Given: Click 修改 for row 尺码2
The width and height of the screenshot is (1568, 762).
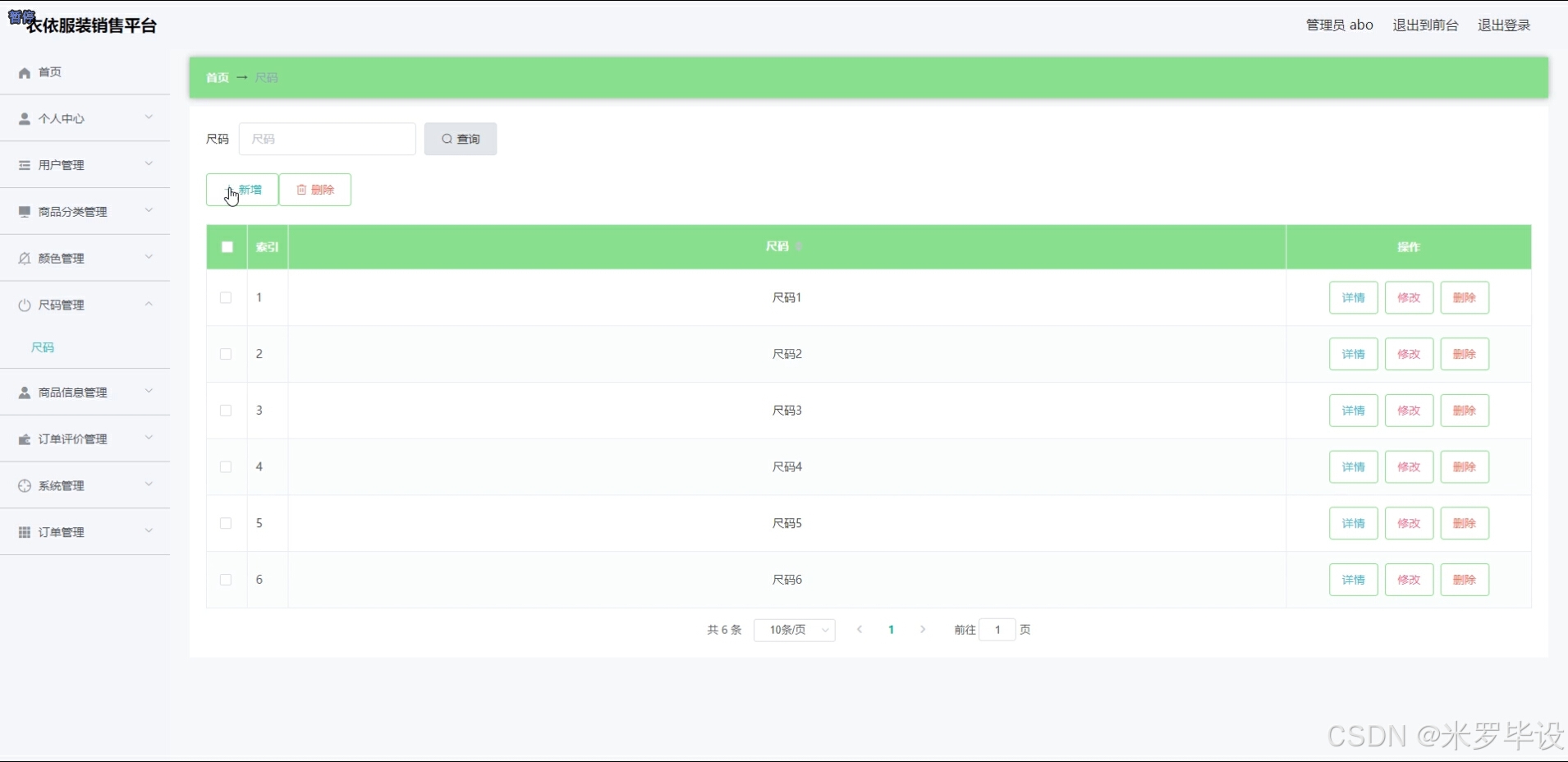Looking at the screenshot, I should point(1410,354).
